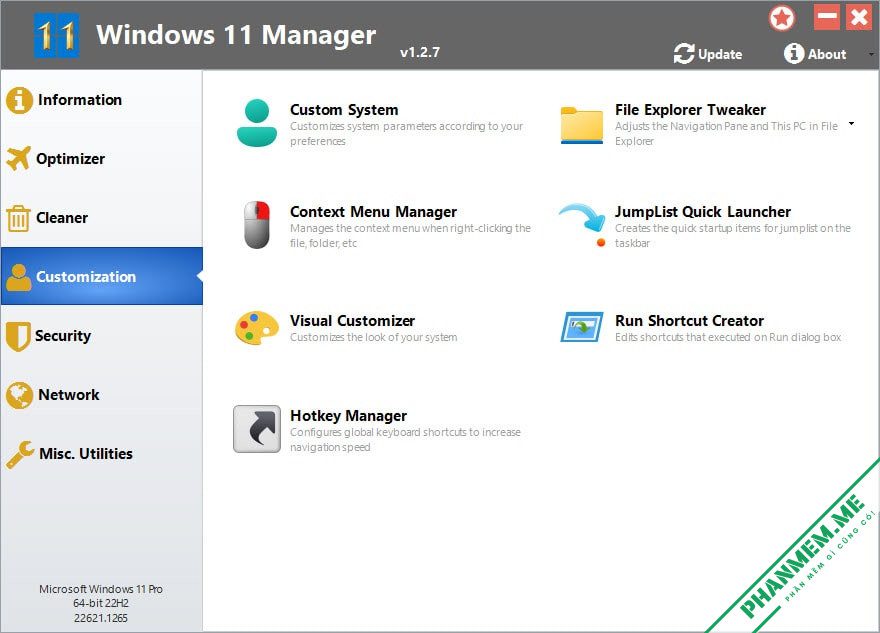Click 'Customizes the look of your system' description
The image size is (880, 633).
[373, 337]
